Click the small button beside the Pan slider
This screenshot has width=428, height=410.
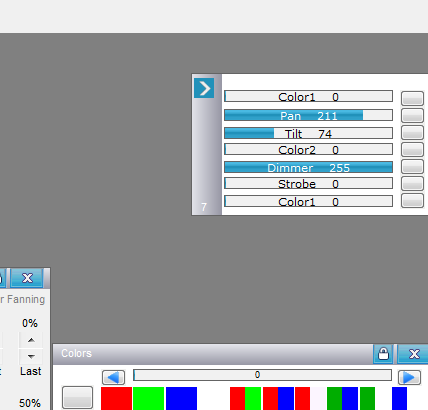(x=412, y=115)
